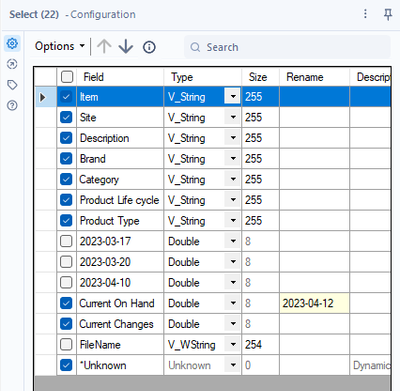Image resolution: width=400 pixels, height=391 pixels.
Task: Open Type dropdown for *Unknown row
Action: coord(233,365)
